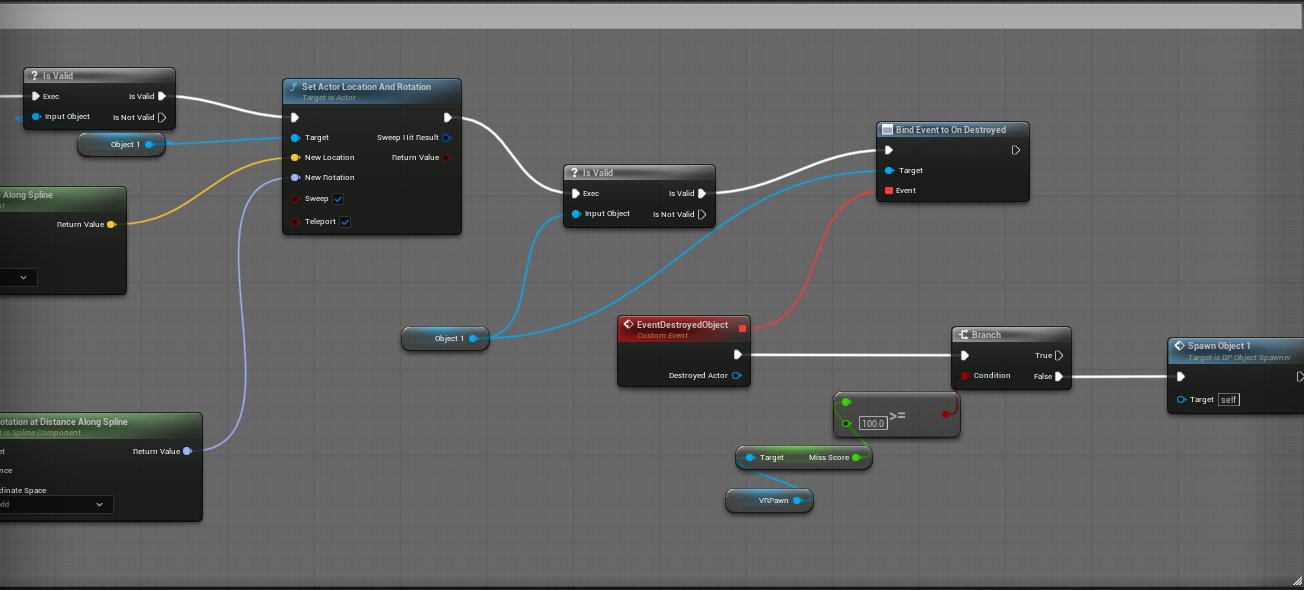Click the Sweep input pin circle

click(295, 199)
